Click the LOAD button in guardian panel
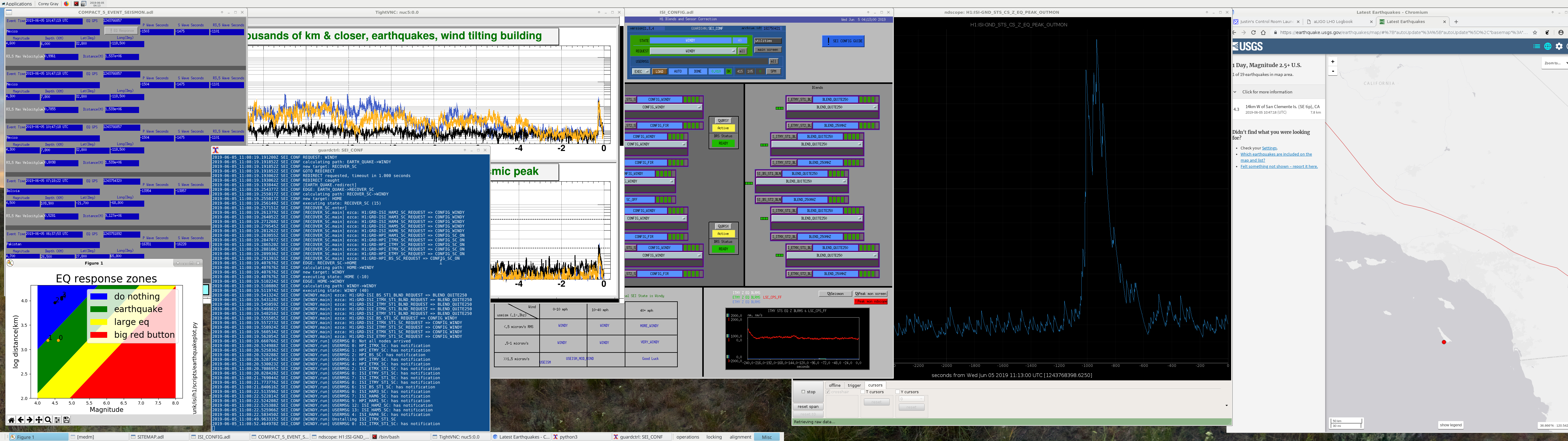This screenshot has width=1568, height=441. pos(659,71)
